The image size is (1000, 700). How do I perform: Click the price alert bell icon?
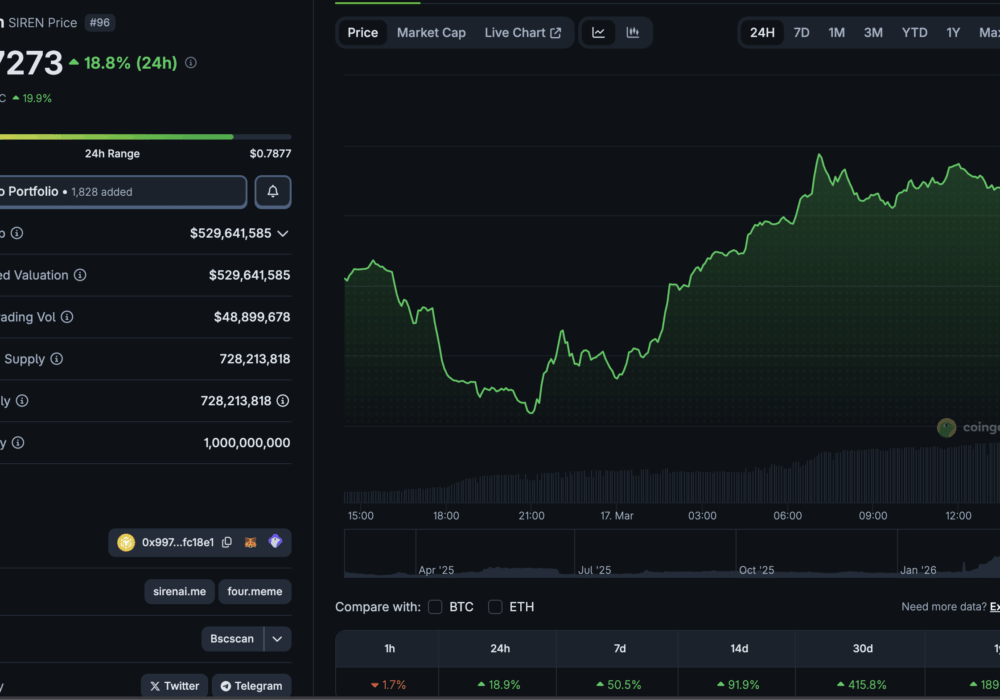[273, 191]
